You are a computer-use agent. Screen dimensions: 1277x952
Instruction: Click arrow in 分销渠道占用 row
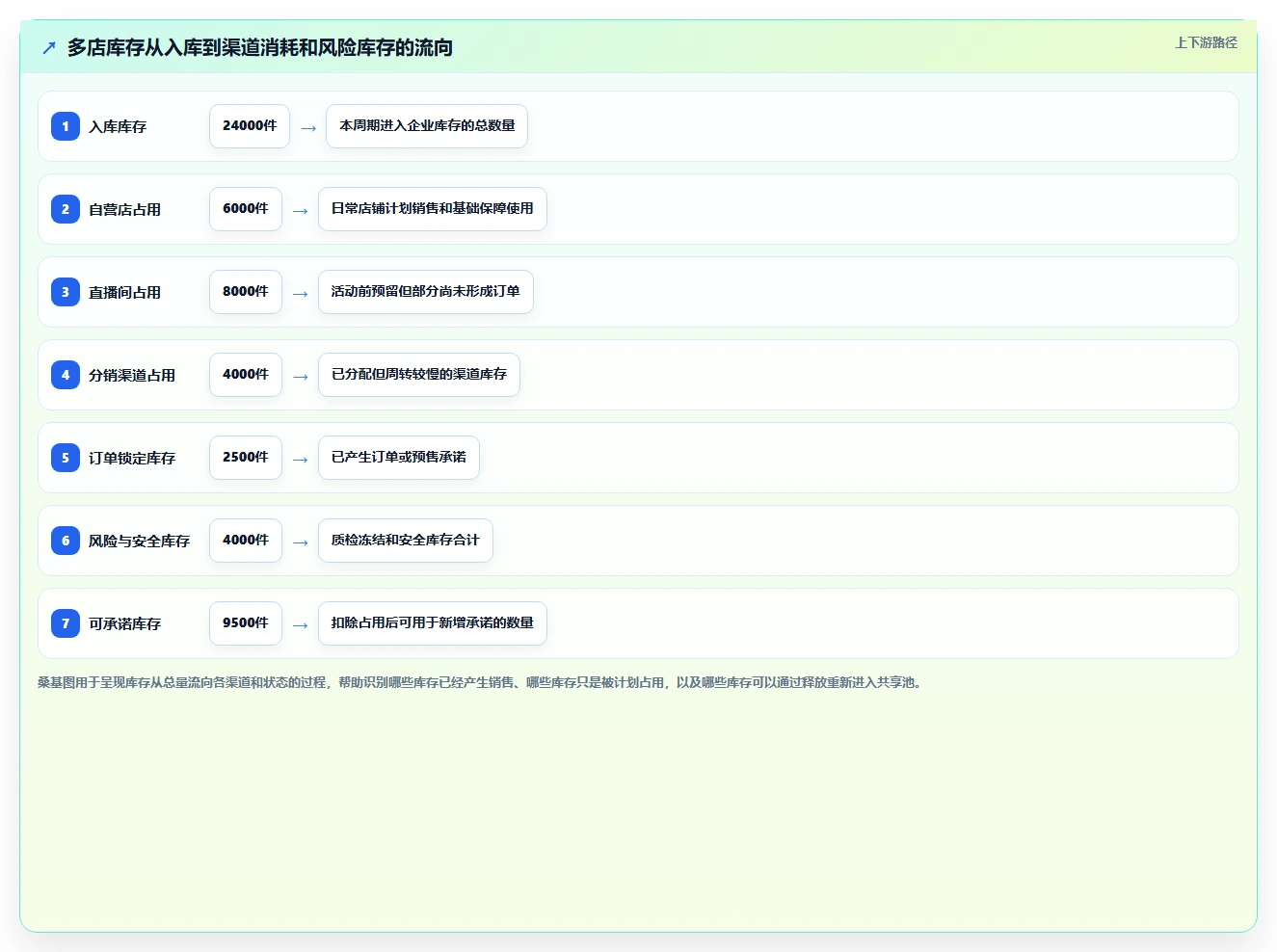(x=301, y=376)
